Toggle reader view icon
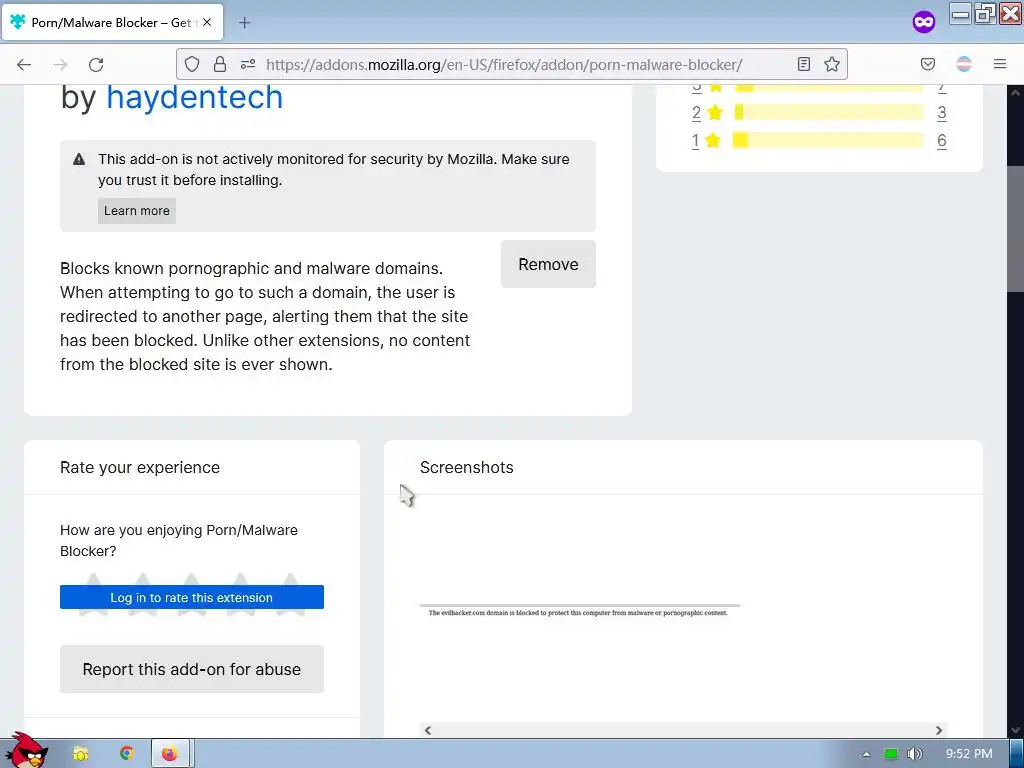Image resolution: width=1024 pixels, height=768 pixels. point(804,64)
